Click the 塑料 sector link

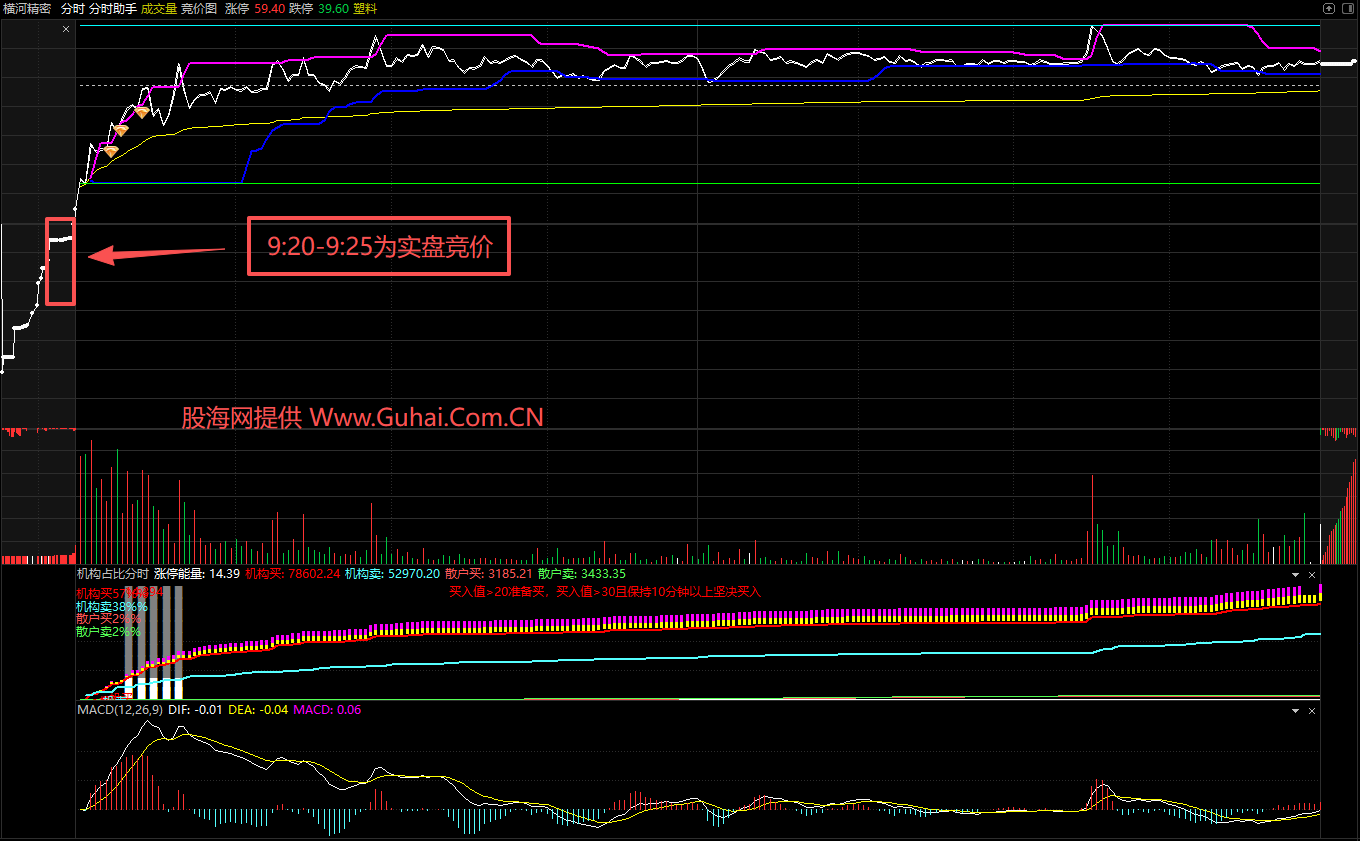coord(366,8)
